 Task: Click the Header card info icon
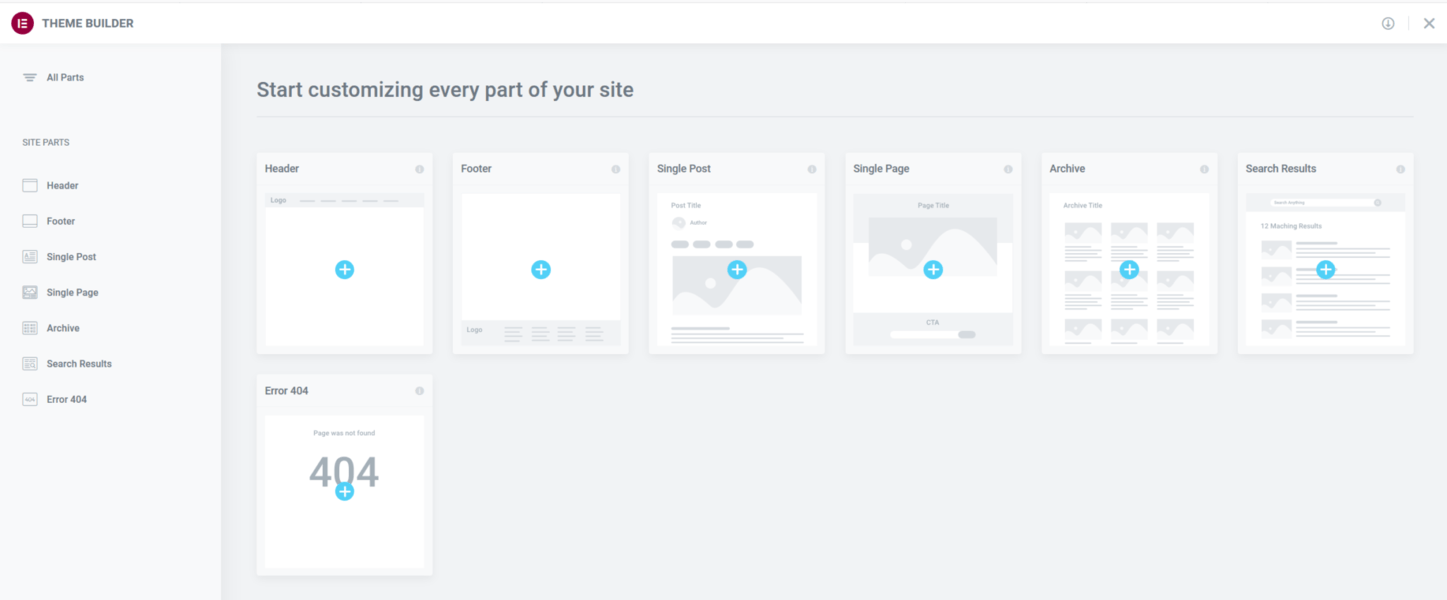420,169
